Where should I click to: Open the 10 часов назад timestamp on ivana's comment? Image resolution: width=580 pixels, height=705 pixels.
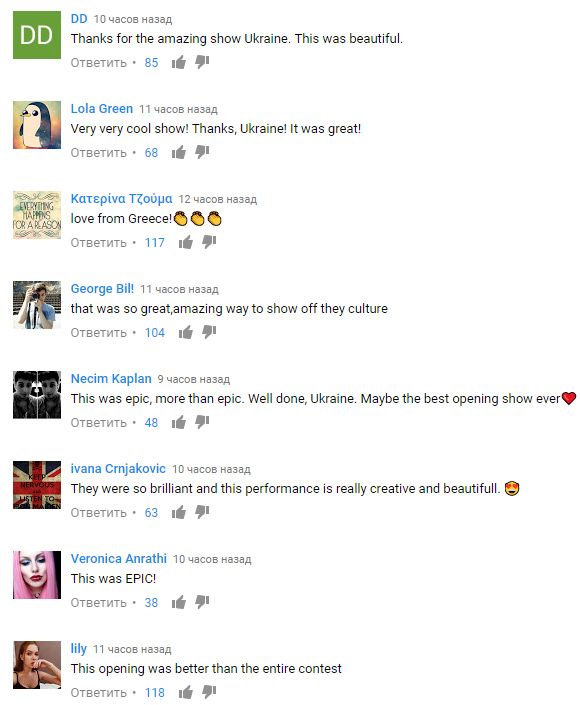click(211, 469)
